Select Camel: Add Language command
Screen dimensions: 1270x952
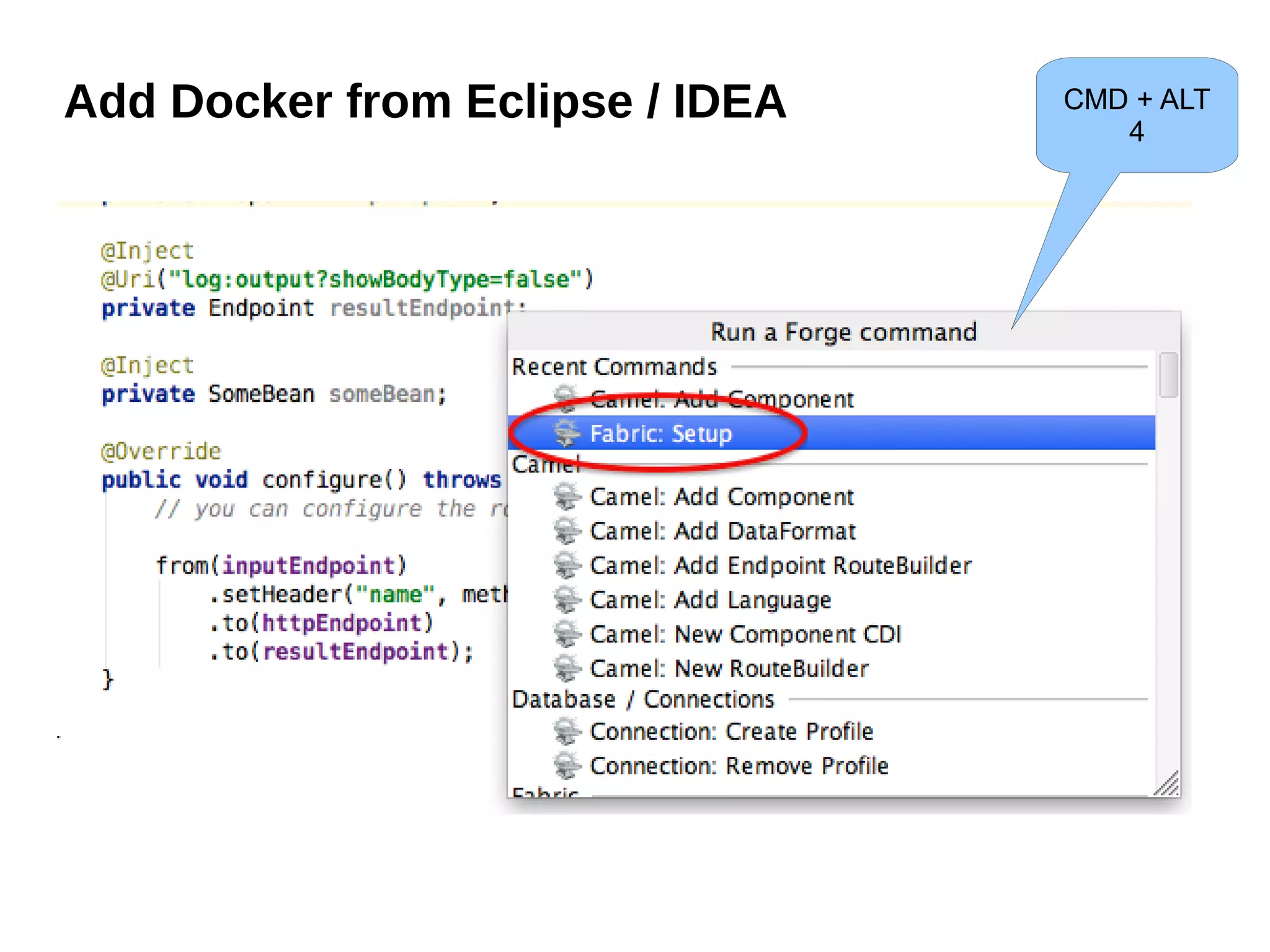pyautogui.click(x=710, y=600)
